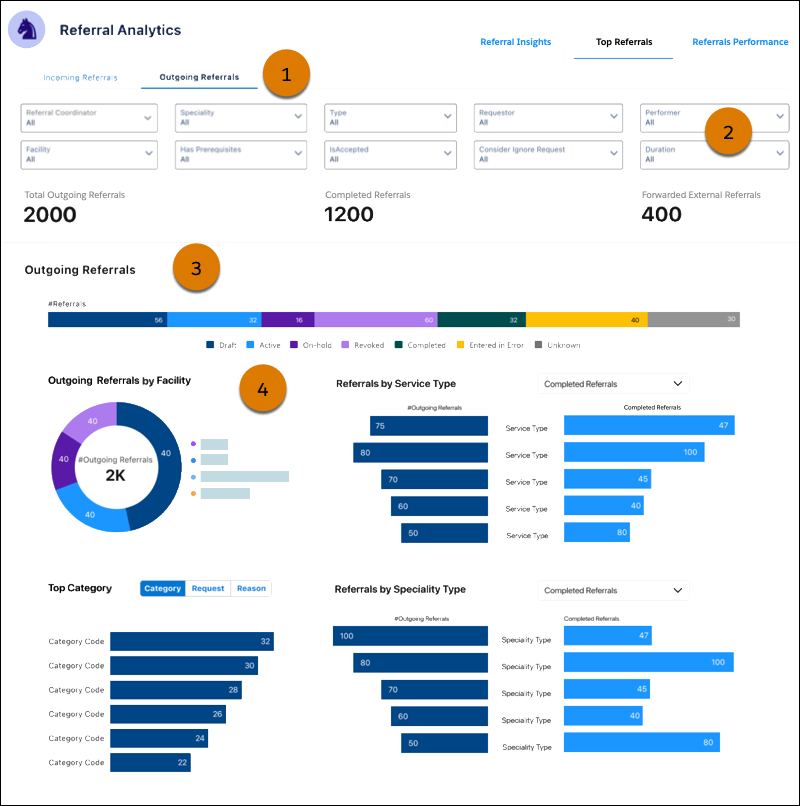Click the light purple donut slice
This screenshot has width=800, height=806.
click(x=93, y=419)
